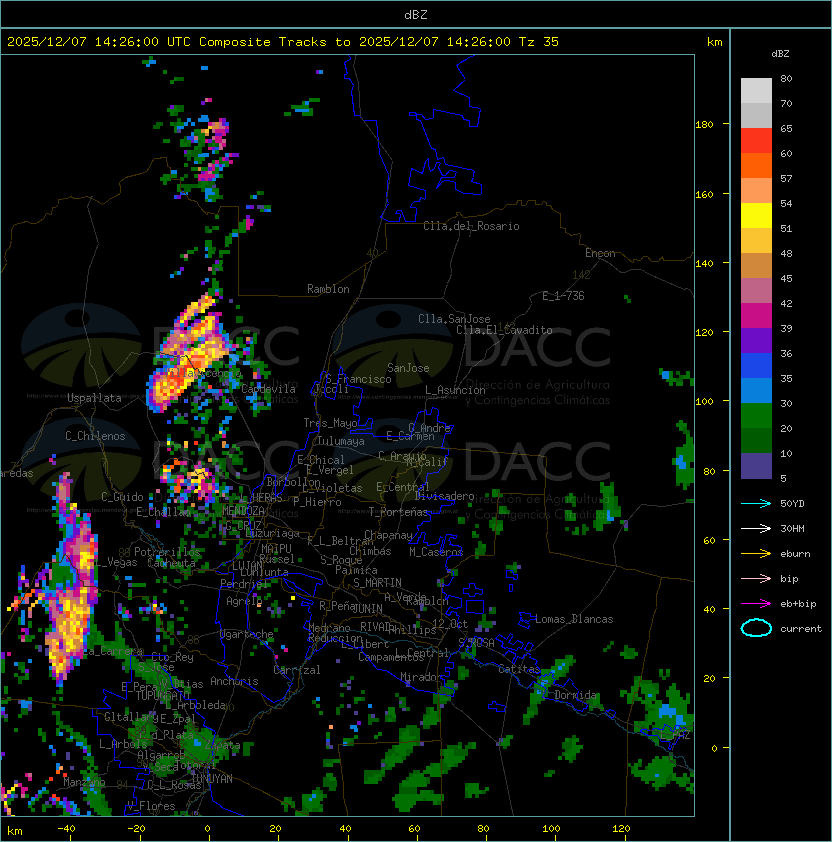Viewport: 832px width, 842px height.
Task: Click the cyan ellipse next to 'current'
Action: point(756,628)
